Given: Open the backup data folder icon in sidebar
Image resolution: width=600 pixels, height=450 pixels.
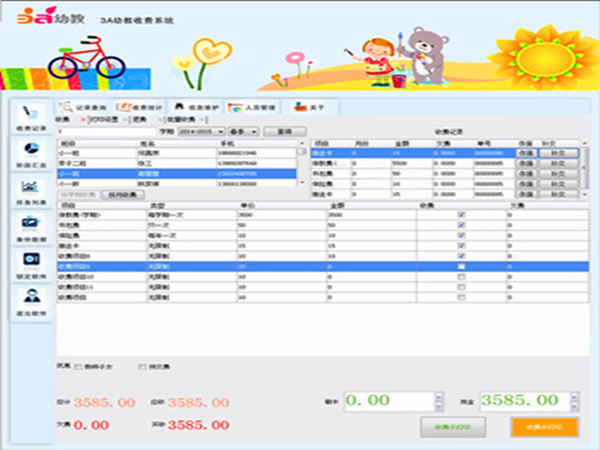Looking at the screenshot, I should click(x=31, y=223).
